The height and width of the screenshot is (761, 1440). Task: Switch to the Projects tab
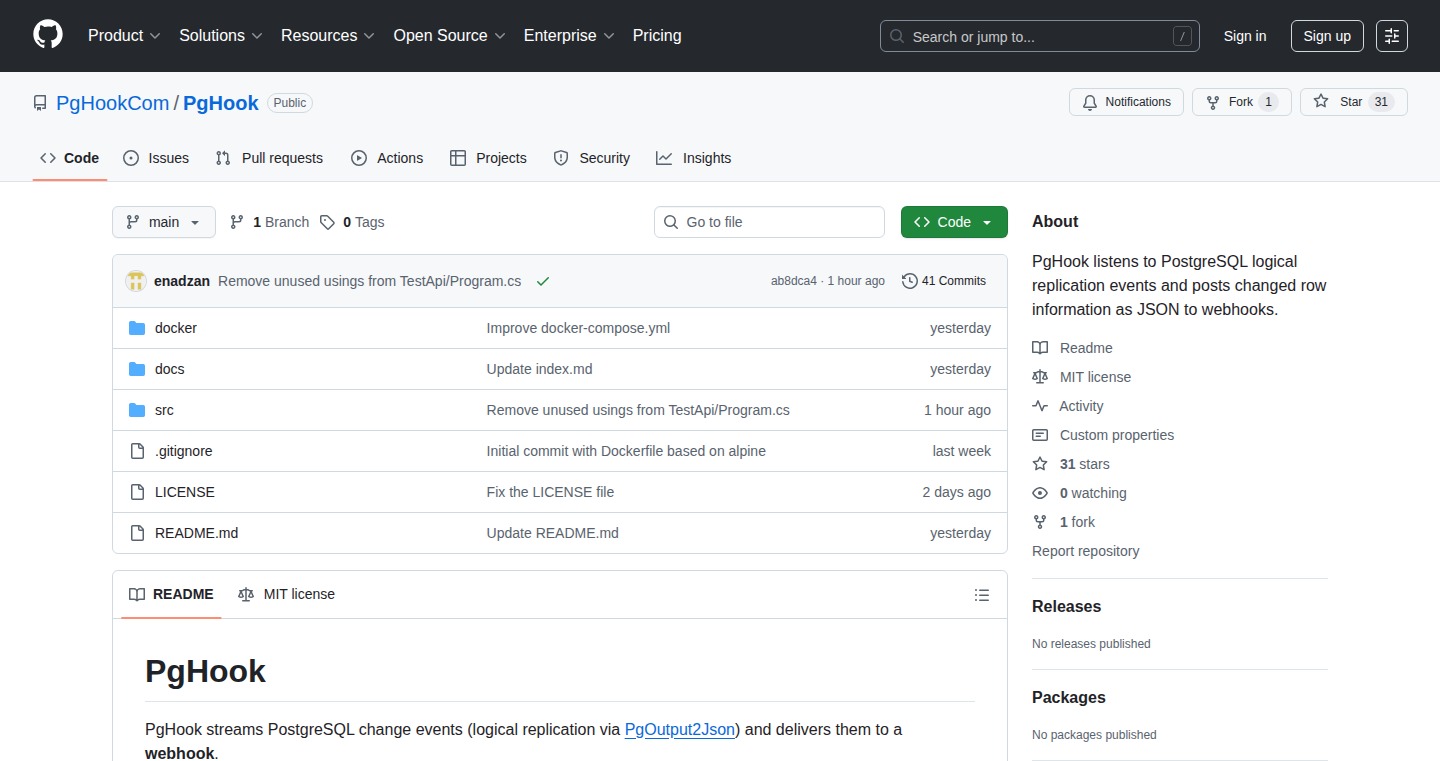click(488, 158)
